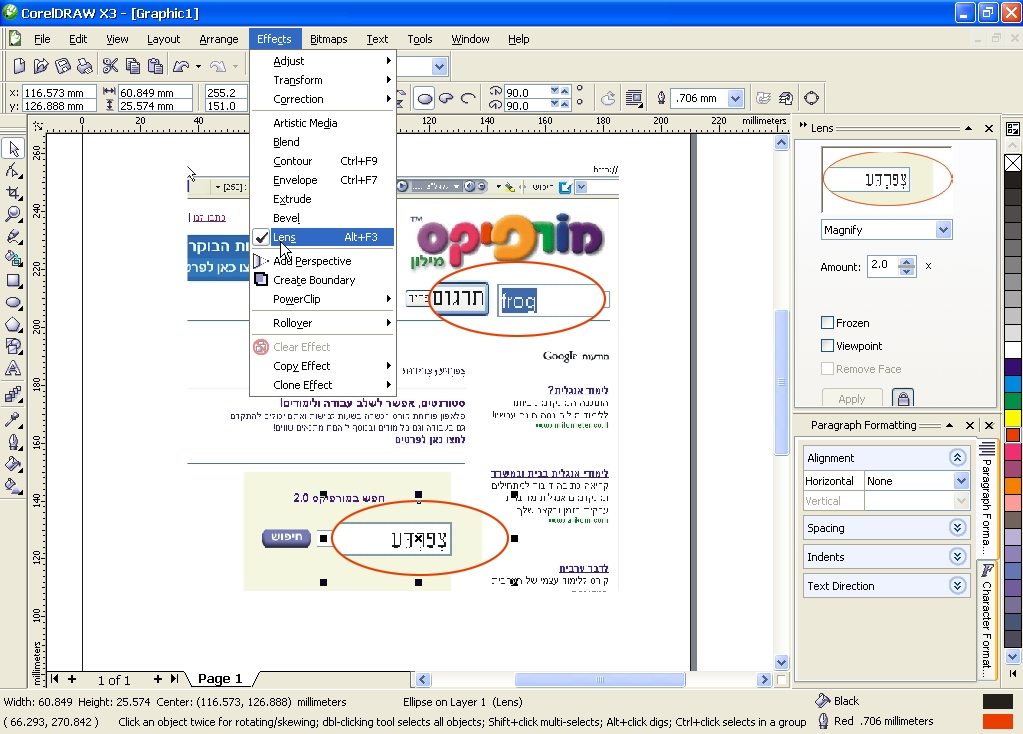Select the Smart Fill tool
Screen dimensions: 1023x734
13,258
